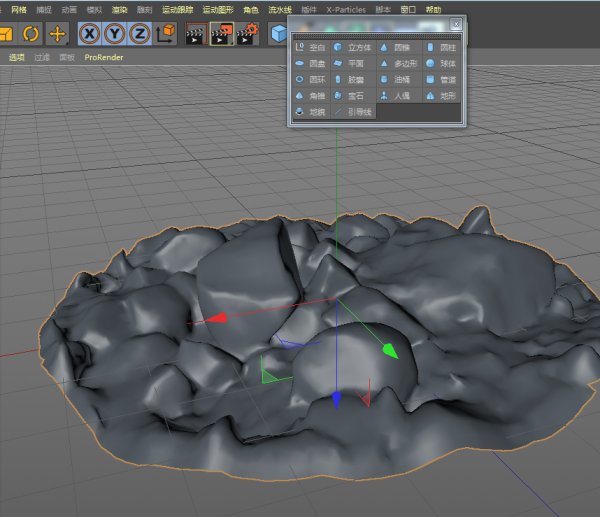Close the primitives popup palette
Viewport: 600px width, 517px height.
point(456,24)
